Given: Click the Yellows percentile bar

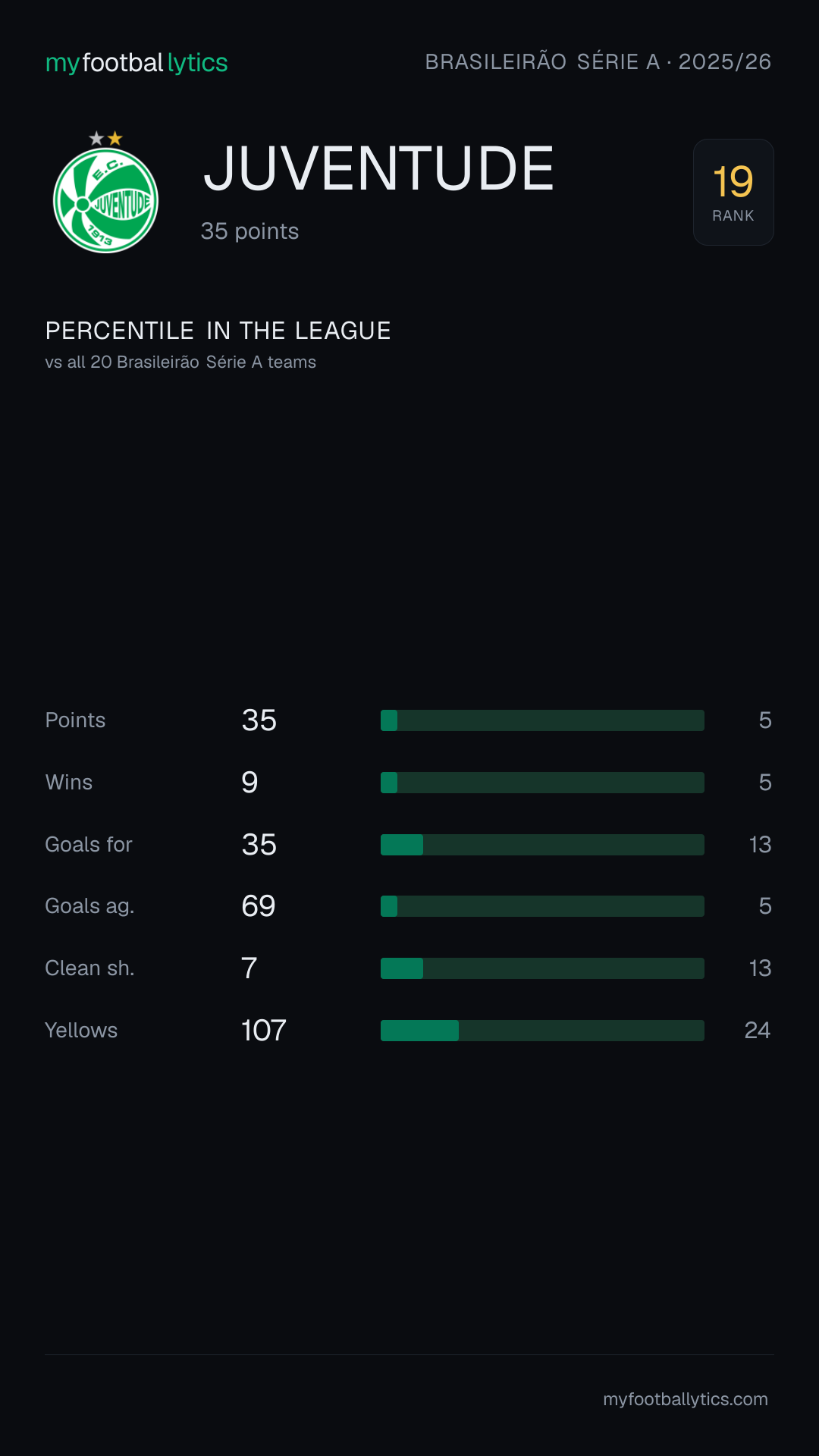Looking at the screenshot, I should point(542,1031).
